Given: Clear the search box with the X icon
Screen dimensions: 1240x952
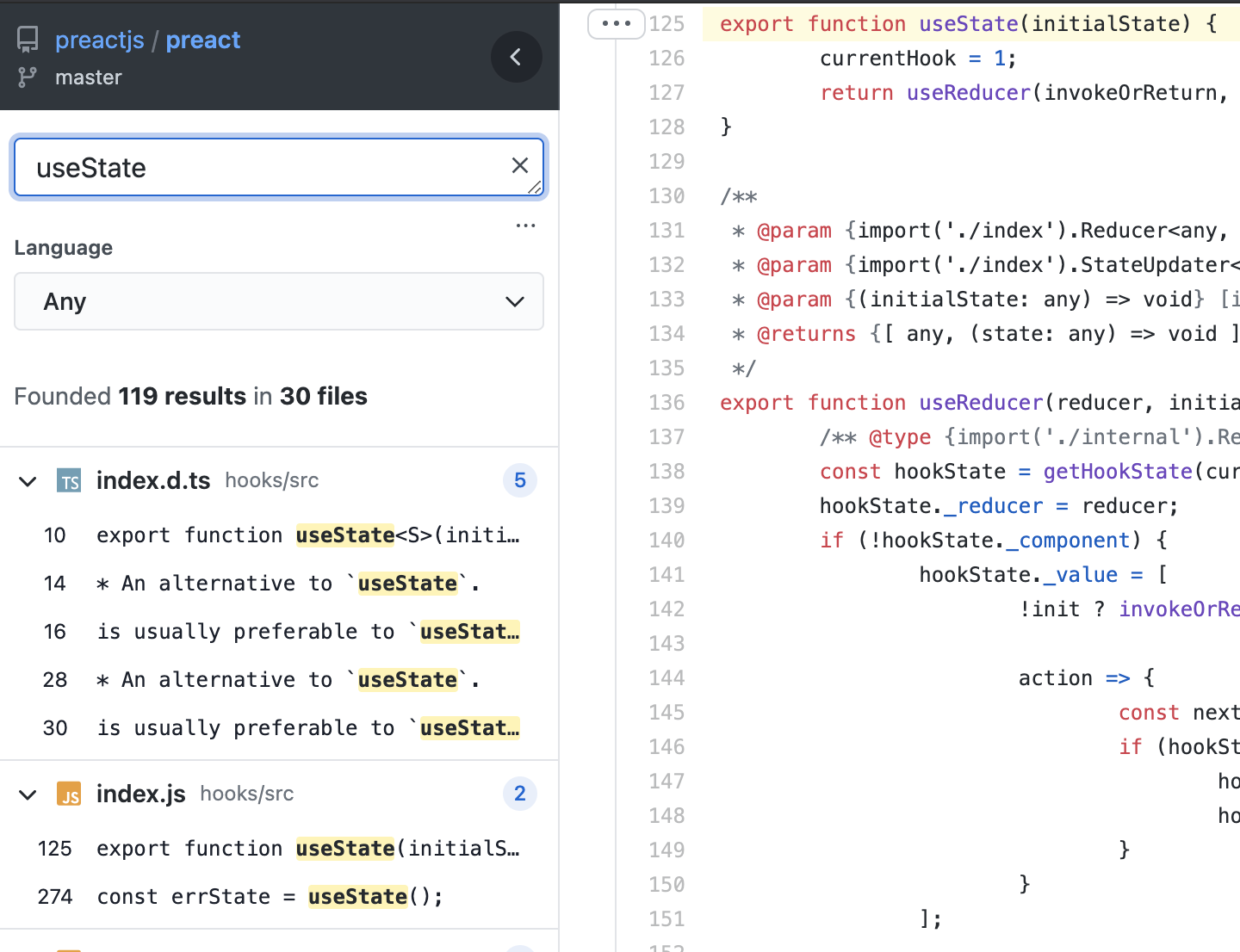Looking at the screenshot, I should point(520,165).
